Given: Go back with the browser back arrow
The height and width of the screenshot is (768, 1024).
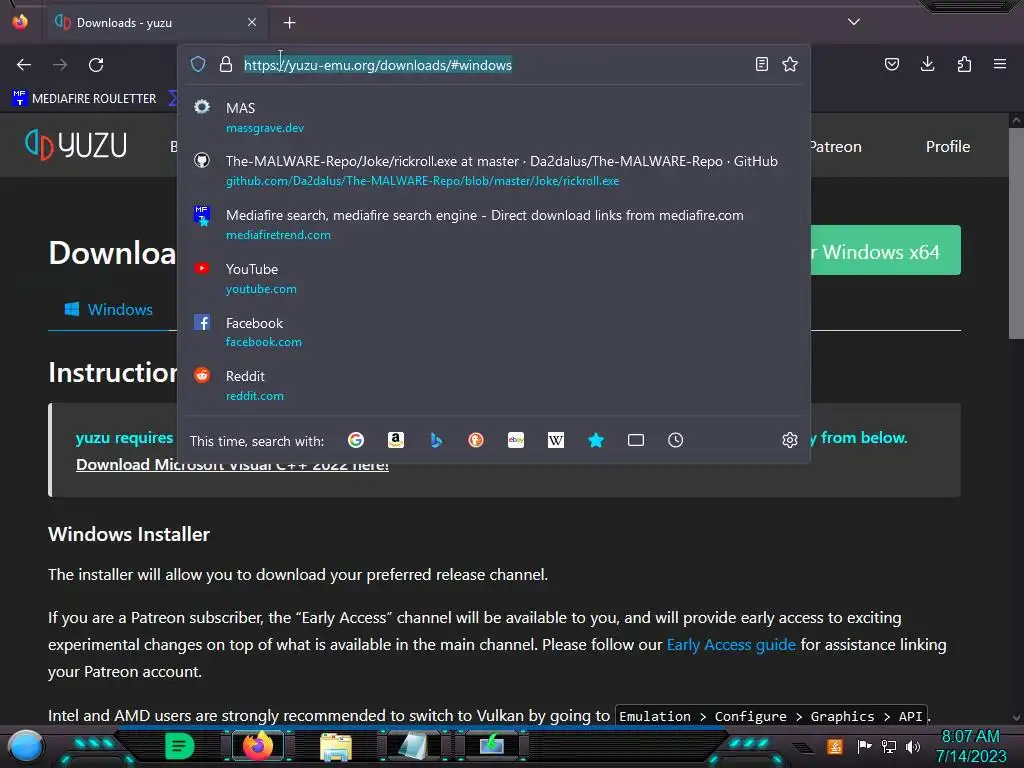Looking at the screenshot, I should (24, 65).
